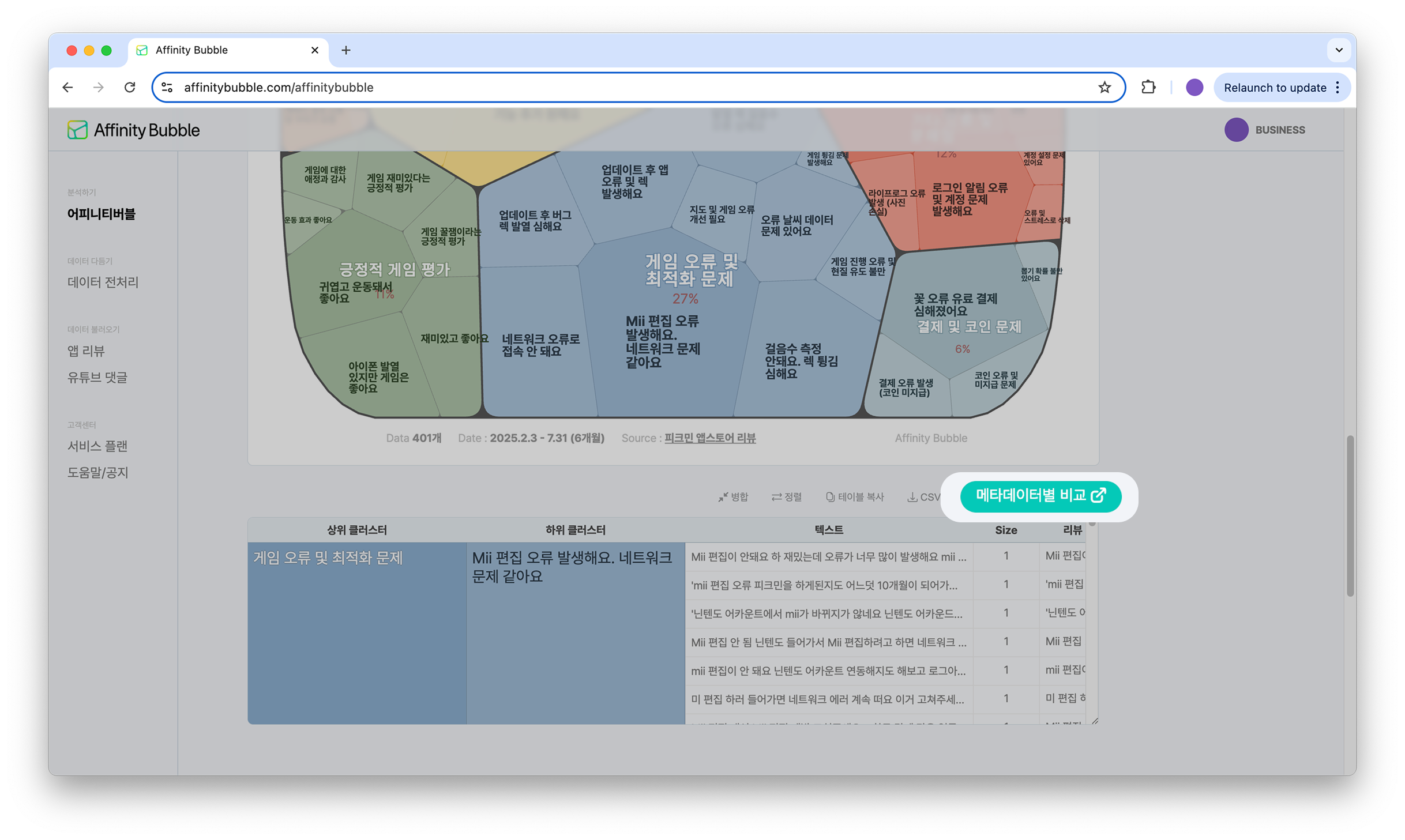Open the Chrome three-dot menu
This screenshot has width=1405, height=840.
[x=1338, y=87]
